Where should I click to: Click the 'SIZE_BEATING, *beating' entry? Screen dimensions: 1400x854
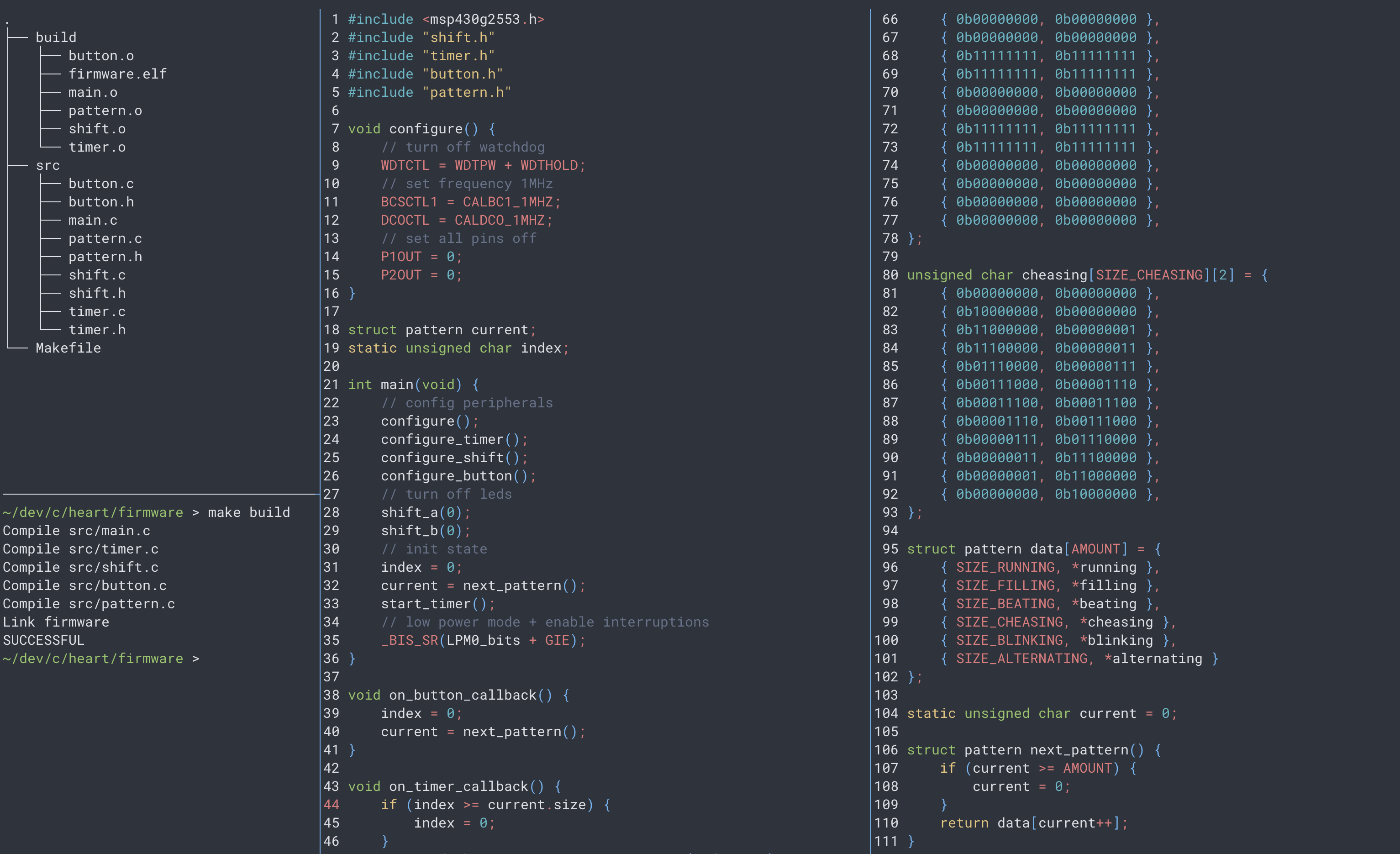point(1050,603)
